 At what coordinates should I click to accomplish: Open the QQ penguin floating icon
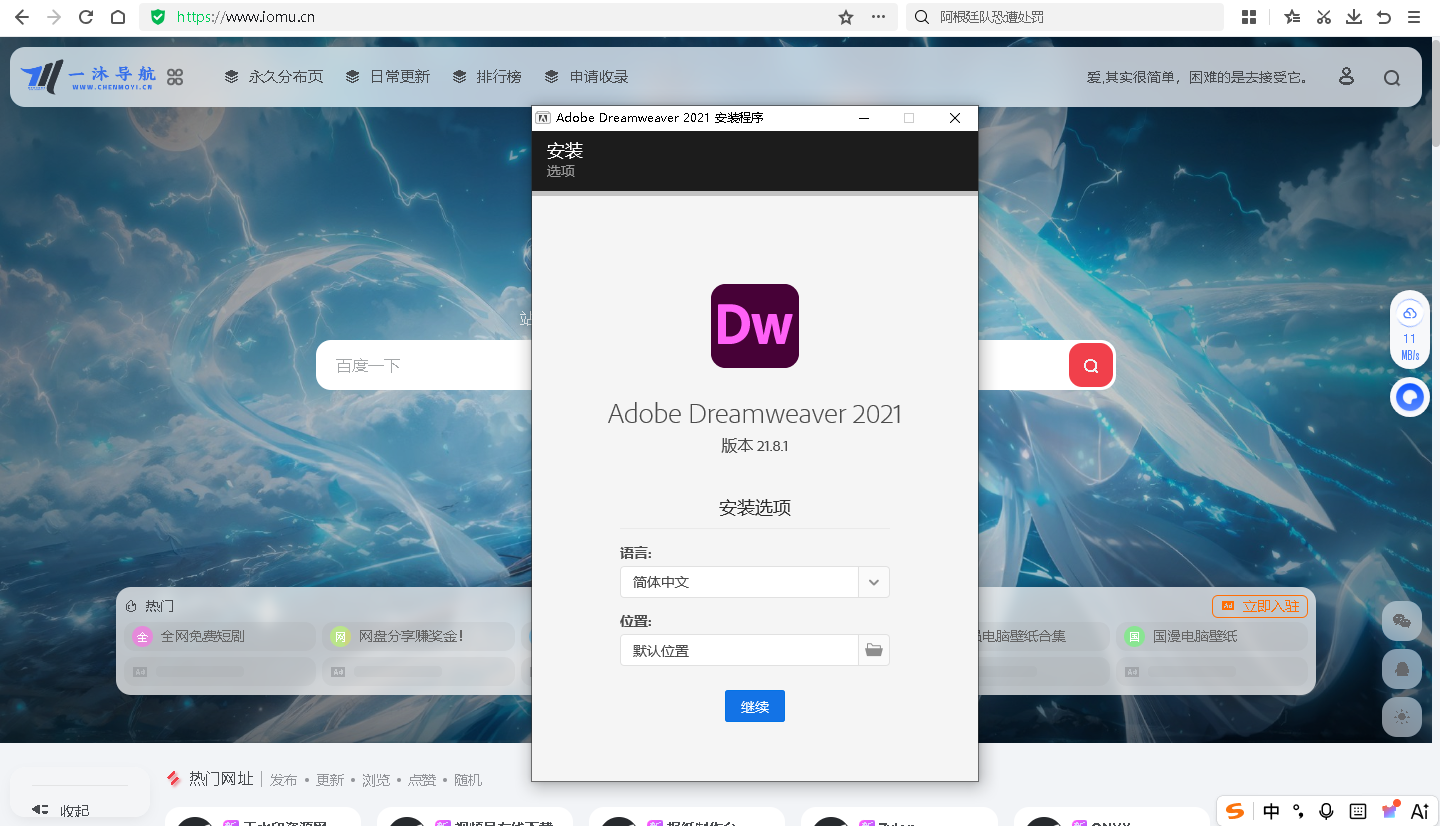tap(1402, 669)
